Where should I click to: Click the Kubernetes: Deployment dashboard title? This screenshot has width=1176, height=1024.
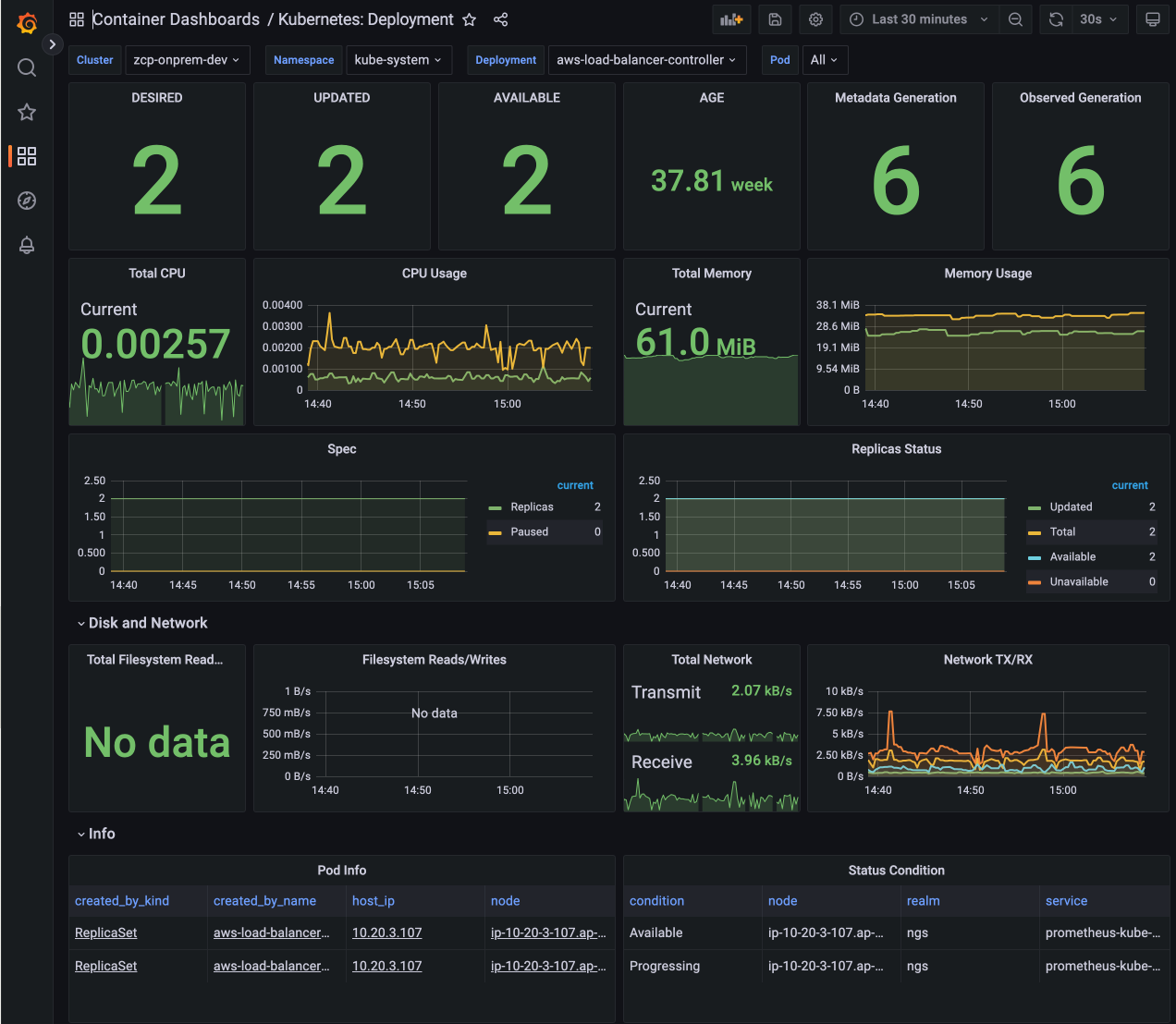[x=366, y=19]
